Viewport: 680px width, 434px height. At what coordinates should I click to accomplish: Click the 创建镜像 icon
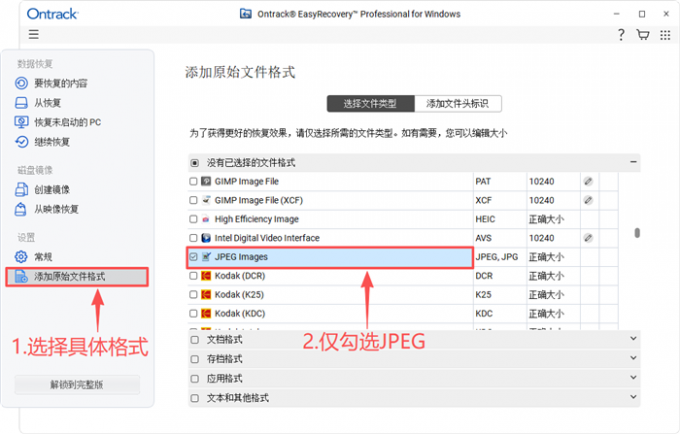(x=21, y=189)
